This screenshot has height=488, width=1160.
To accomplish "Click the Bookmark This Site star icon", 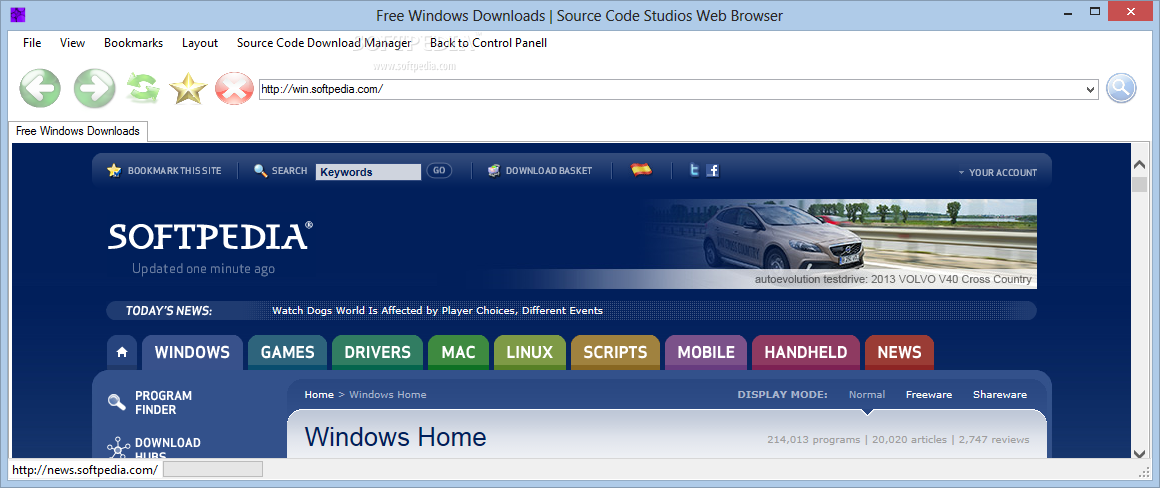I will (x=114, y=170).
